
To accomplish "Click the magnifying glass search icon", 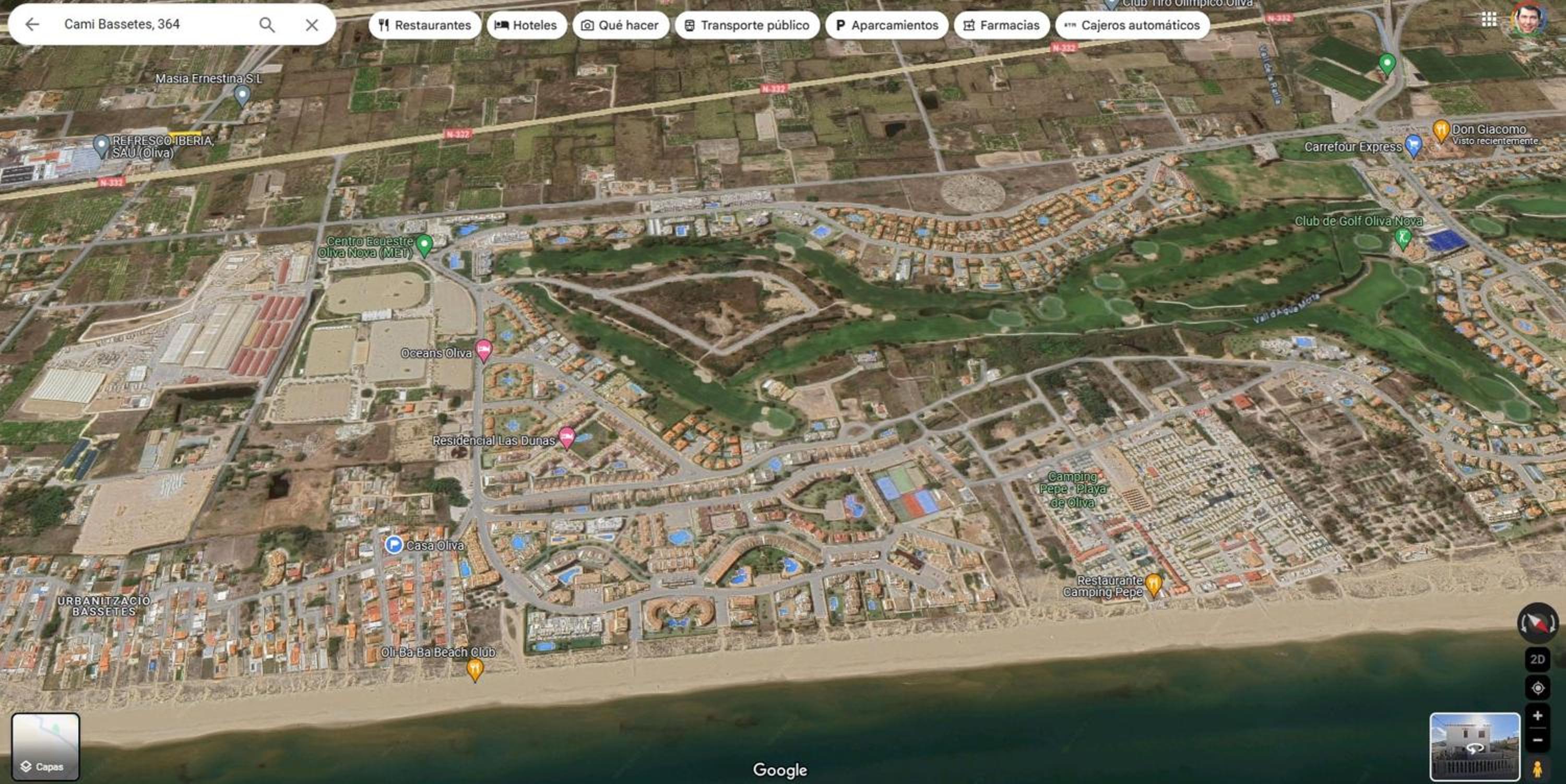I will pos(267,25).
